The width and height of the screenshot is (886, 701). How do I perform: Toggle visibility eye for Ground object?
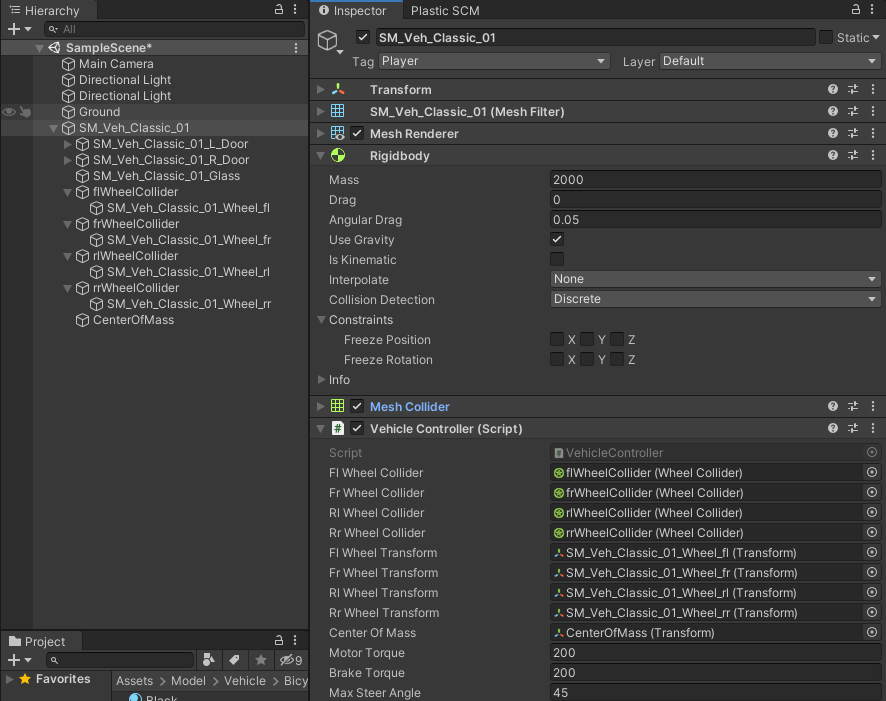click(9, 112)
